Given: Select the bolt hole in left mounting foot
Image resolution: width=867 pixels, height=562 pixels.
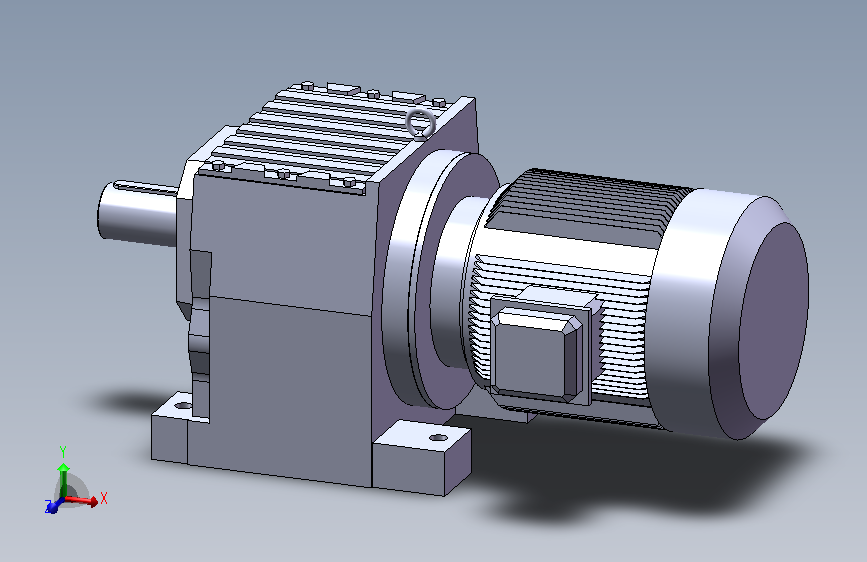Looking at the screenshot, I should [181, 405].
